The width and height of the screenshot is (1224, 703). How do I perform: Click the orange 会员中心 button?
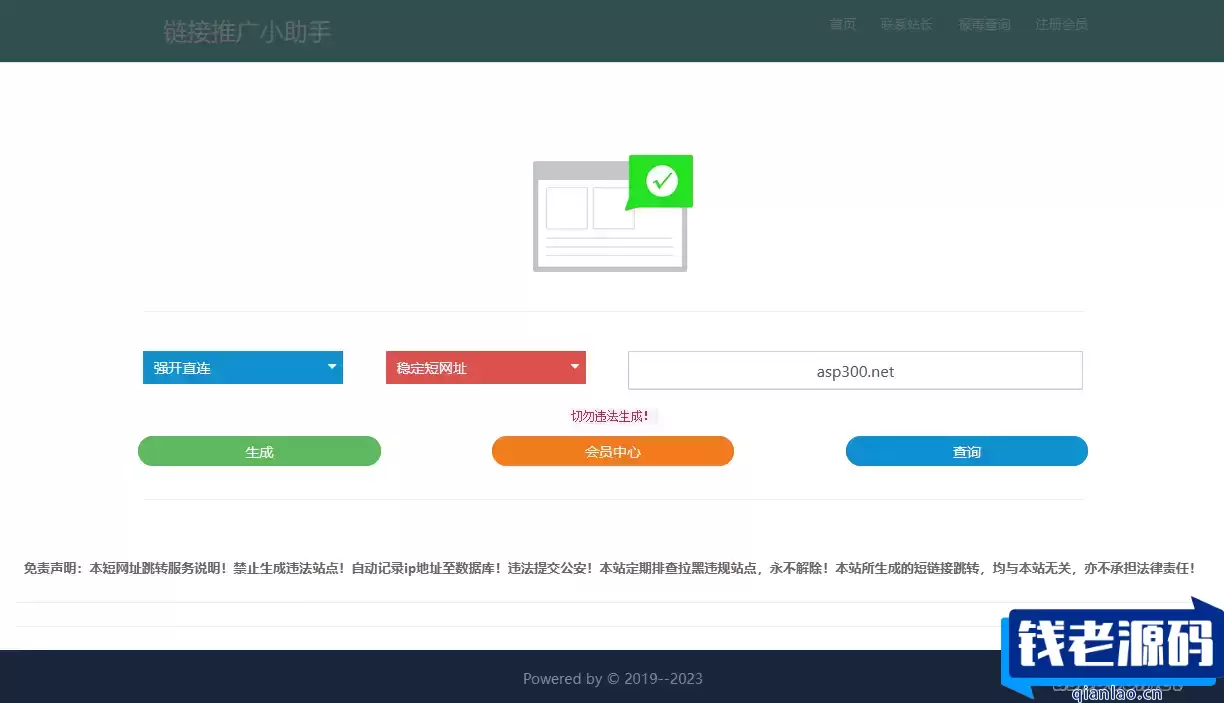pos(613,451)
